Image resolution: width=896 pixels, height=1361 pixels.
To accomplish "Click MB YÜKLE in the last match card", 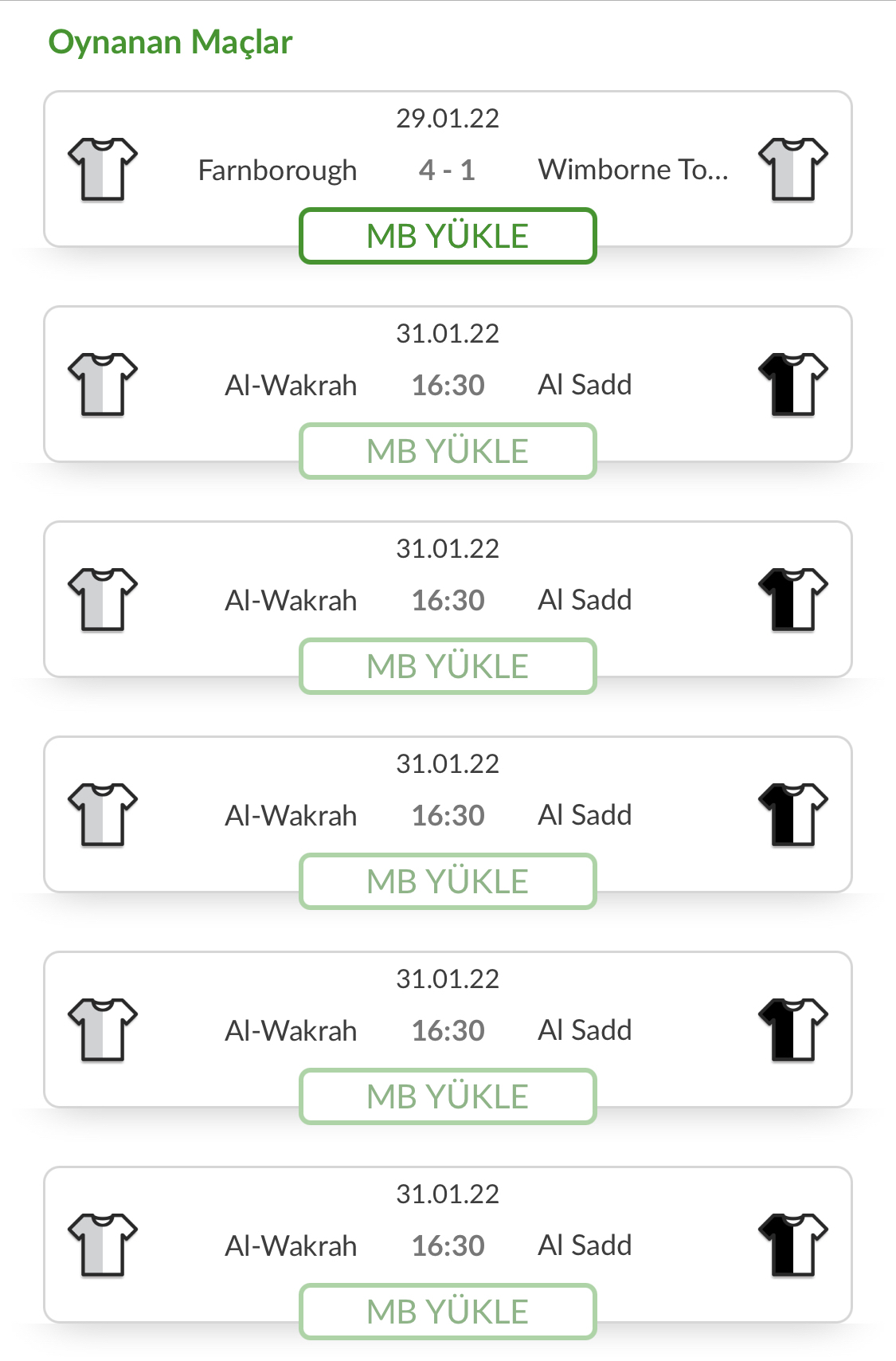I will pyautogui.click(x=448, y=1312).
